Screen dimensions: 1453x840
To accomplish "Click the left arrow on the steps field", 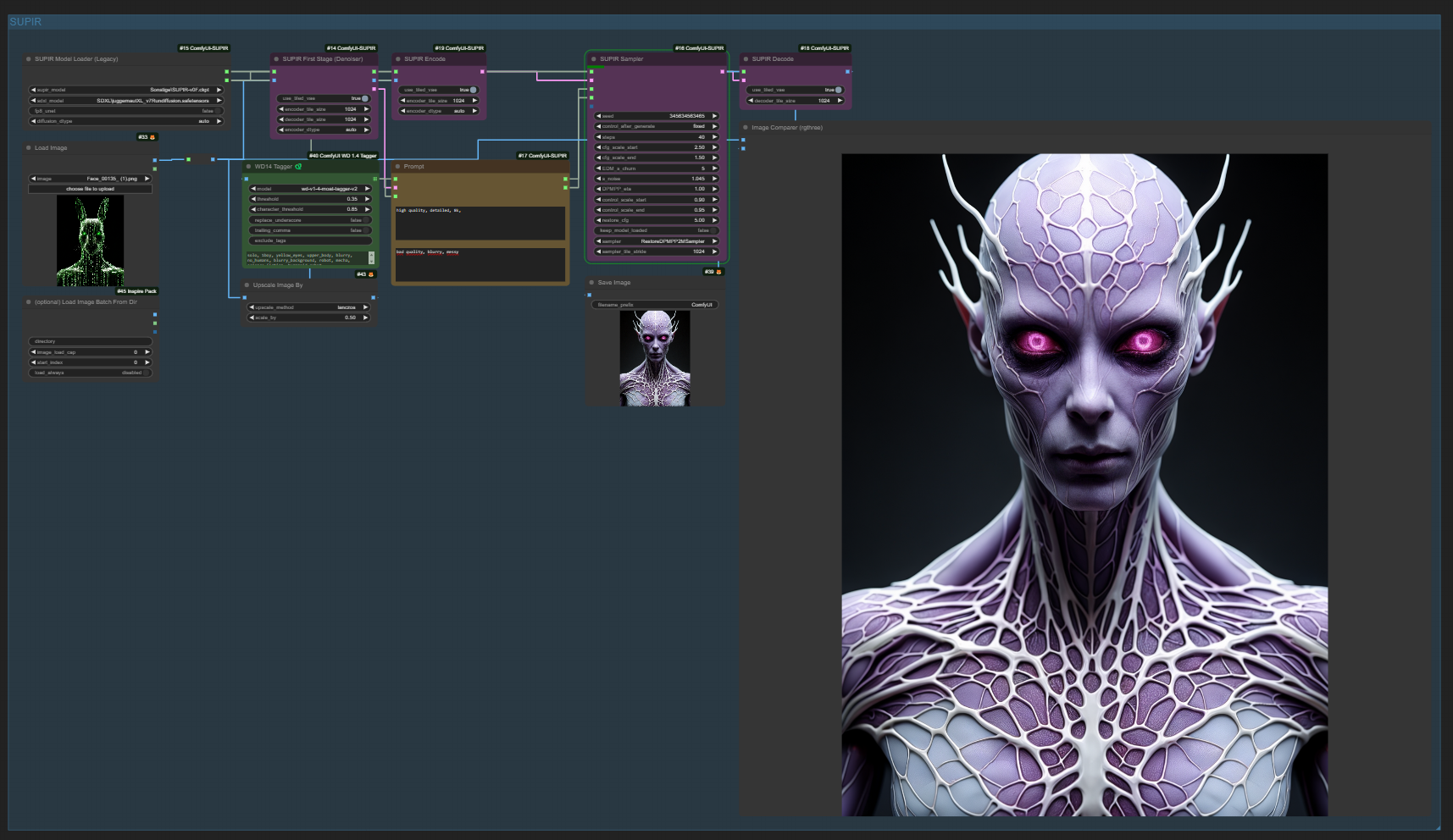I will (599, 137).
